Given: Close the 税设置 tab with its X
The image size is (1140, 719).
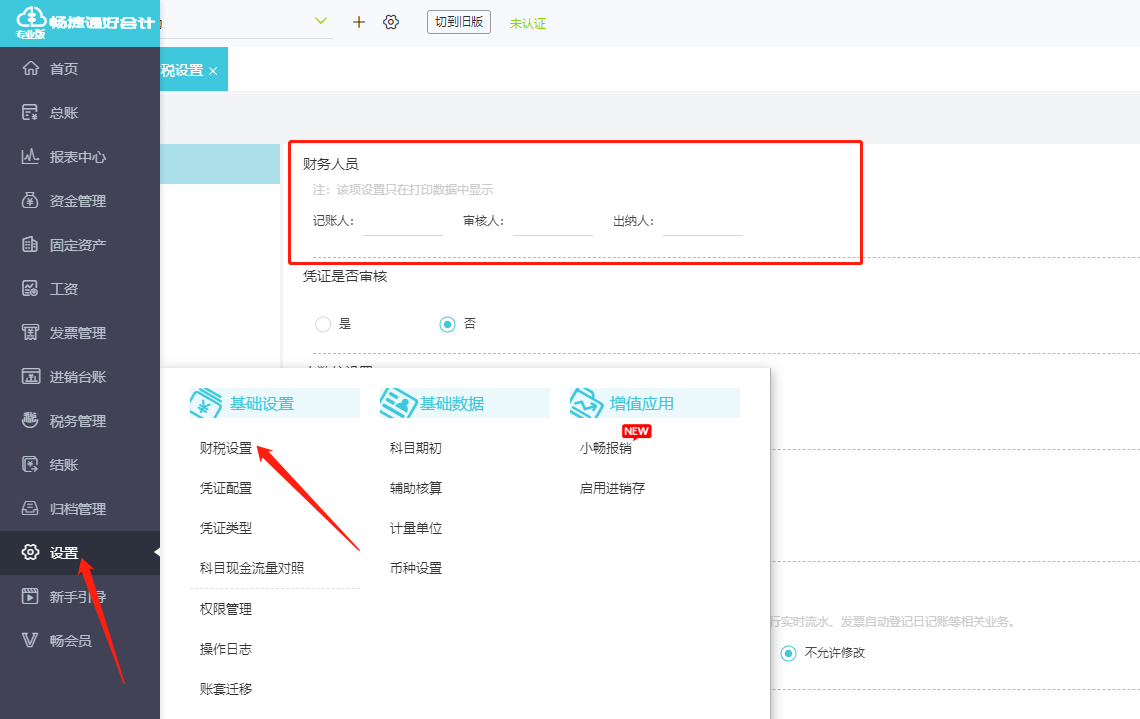Looking at the screenshot, I should pos(213,71).
